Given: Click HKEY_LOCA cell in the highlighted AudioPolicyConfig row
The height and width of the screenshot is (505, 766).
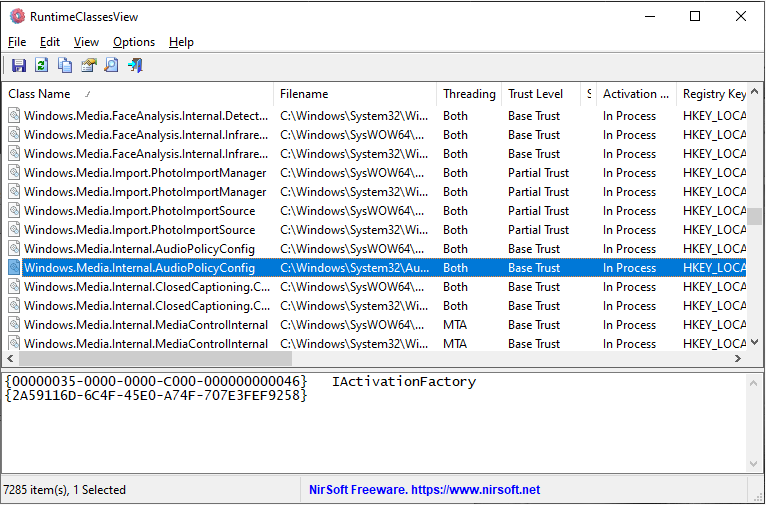Looking at the screenshot, I should [715, 268].
